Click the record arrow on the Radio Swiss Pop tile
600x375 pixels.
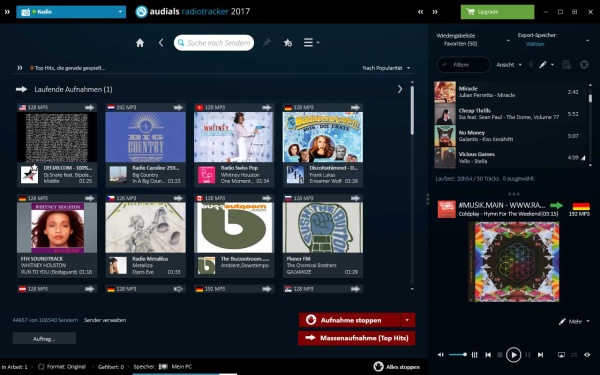[x=267, y=108]
